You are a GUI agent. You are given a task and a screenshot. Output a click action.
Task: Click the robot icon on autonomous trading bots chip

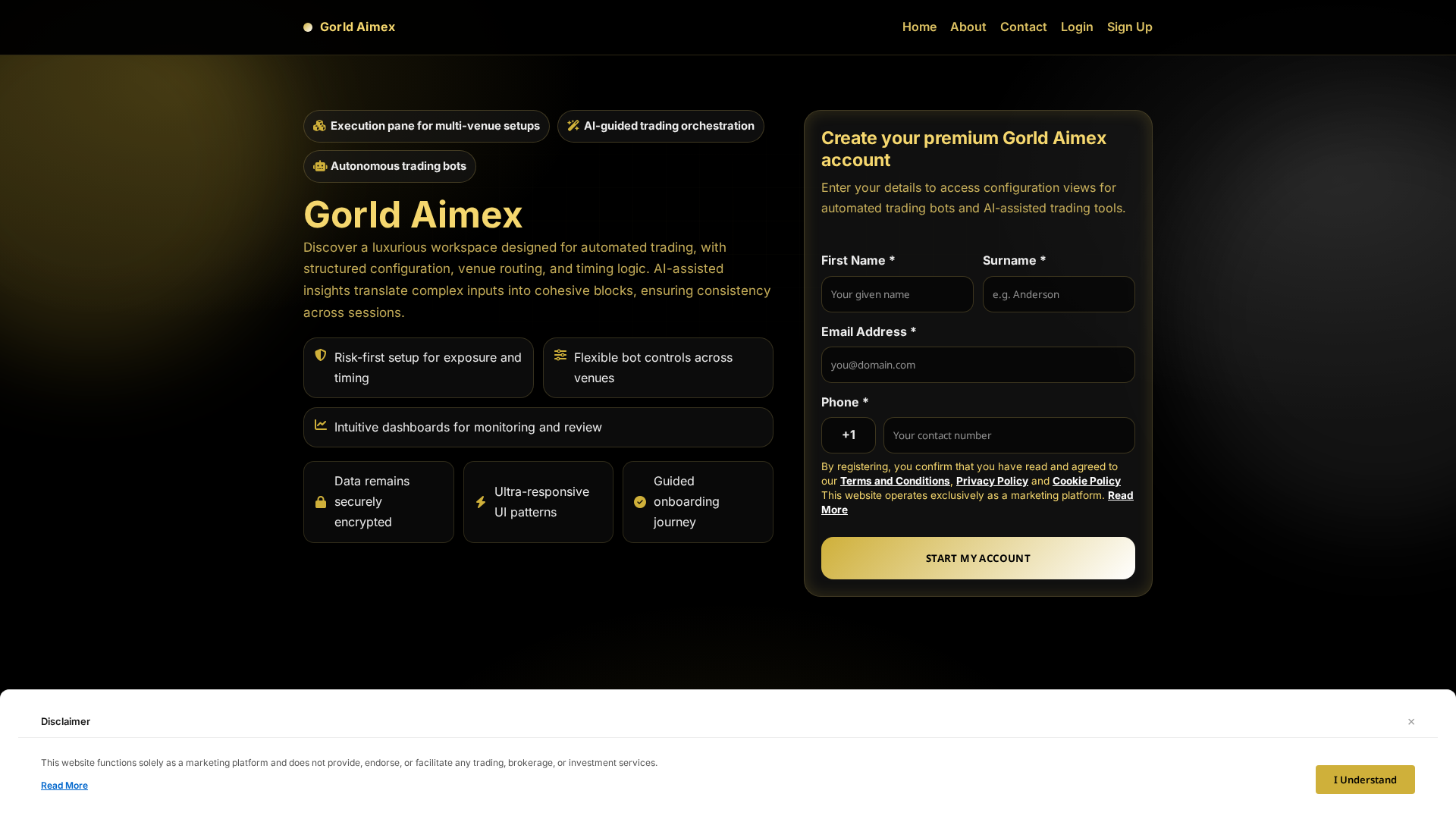pos(320,166)
